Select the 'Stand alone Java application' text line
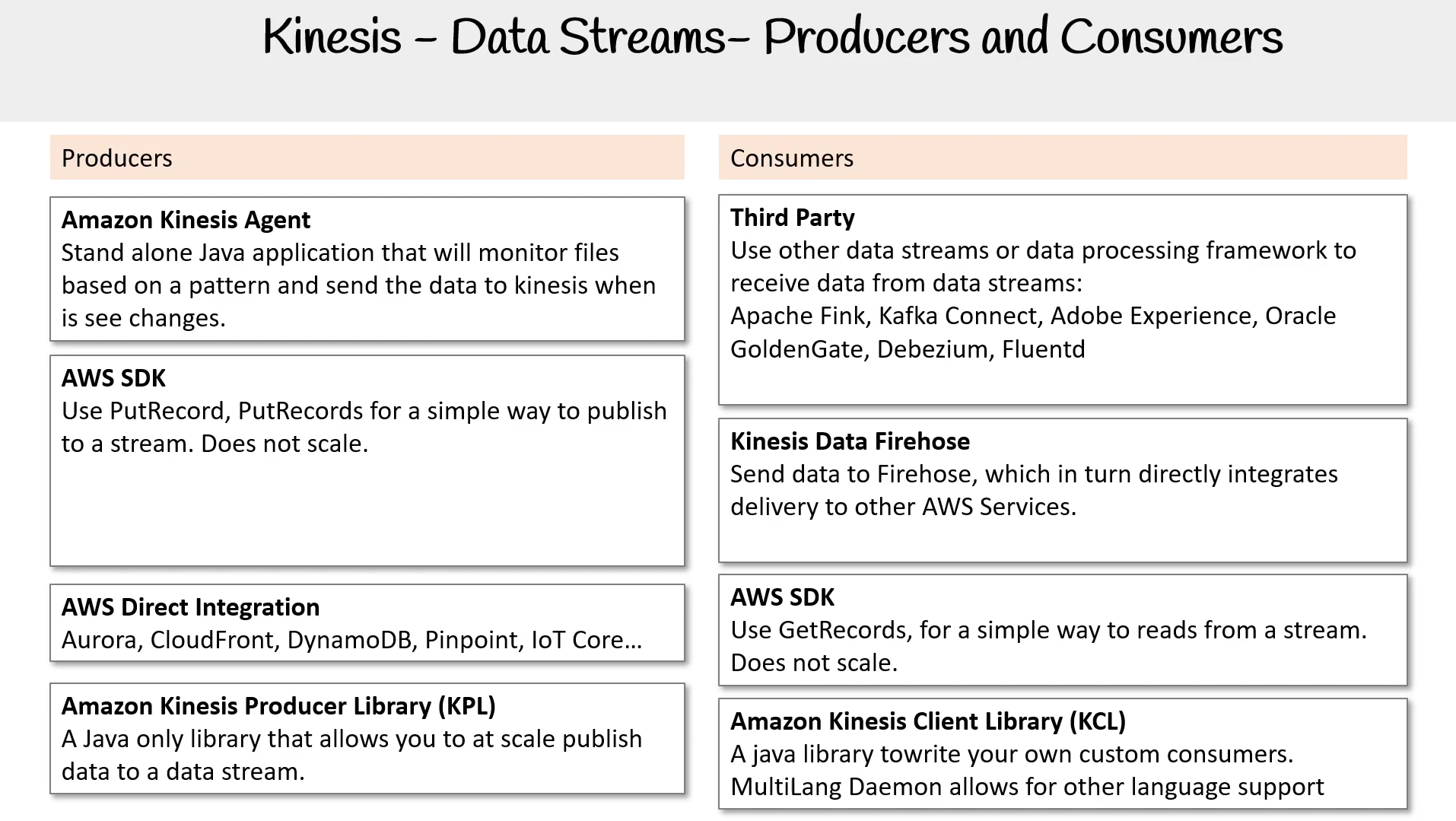The image size is (1456, 821). point(340,253)
